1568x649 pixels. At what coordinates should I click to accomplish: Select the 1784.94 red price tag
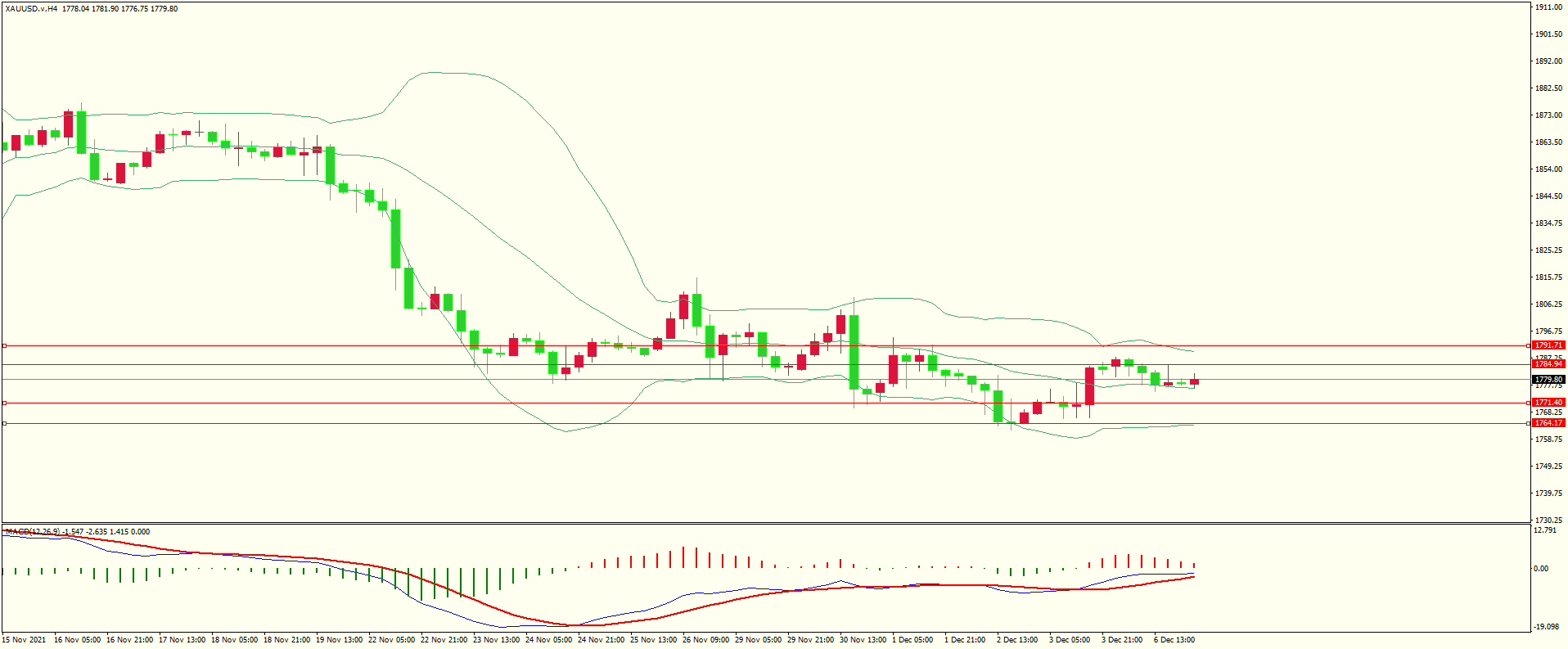pyautogui.click(x=1548, y=364)
